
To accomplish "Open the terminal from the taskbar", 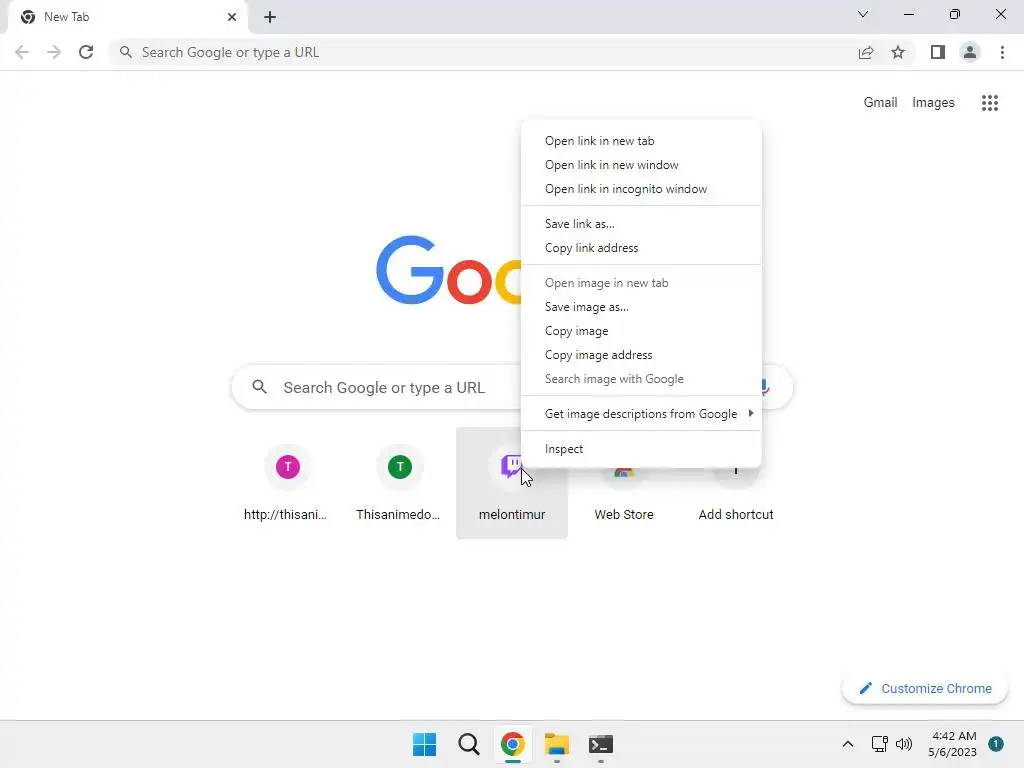I will [x=600, y=744].
